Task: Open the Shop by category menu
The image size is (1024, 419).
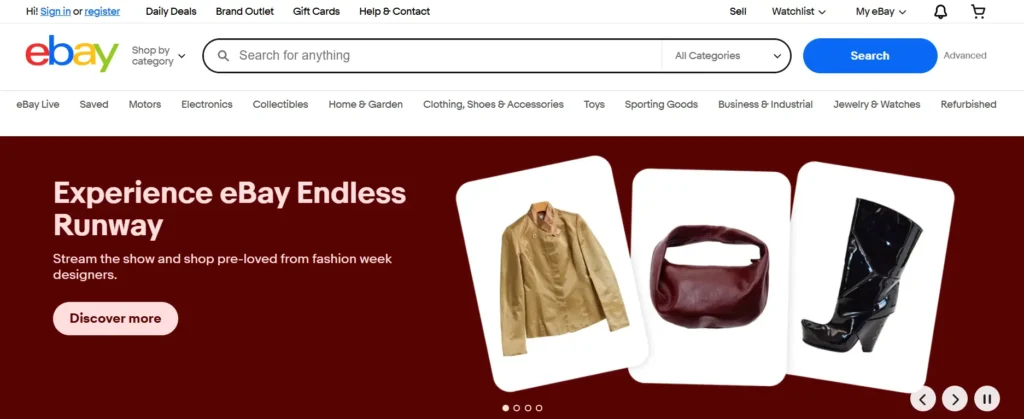Action: [x=159, y=55]
